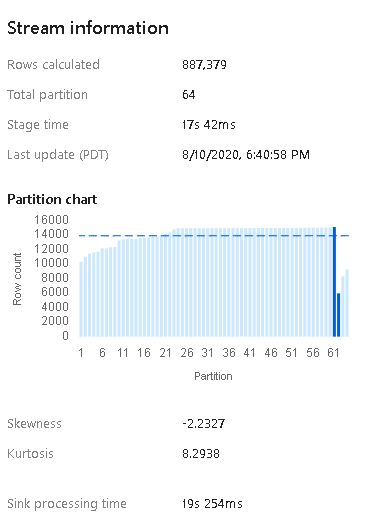Click the Stream information heading
The height and width of the screenshot is (517, 369).
coord(88,28)
